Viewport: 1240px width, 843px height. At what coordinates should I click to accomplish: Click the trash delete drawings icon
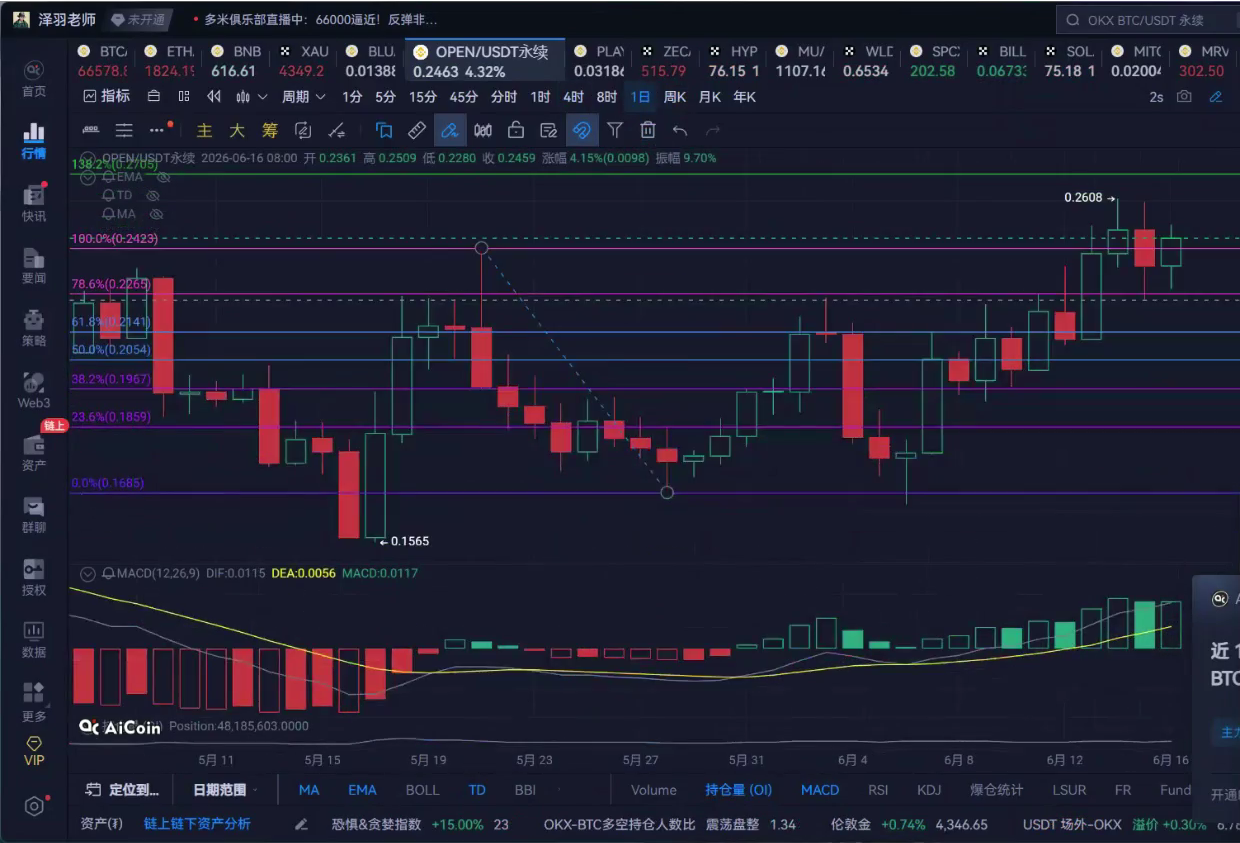[648, 130]
